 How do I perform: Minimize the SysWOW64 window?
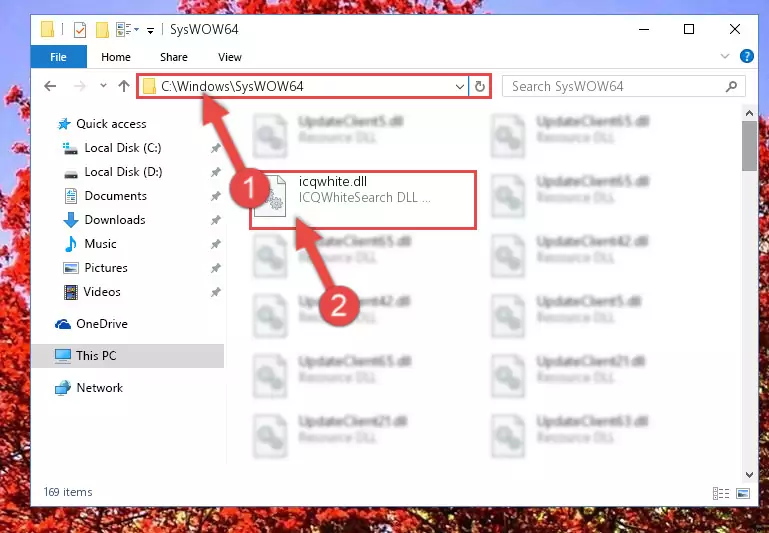coord(644,29)
